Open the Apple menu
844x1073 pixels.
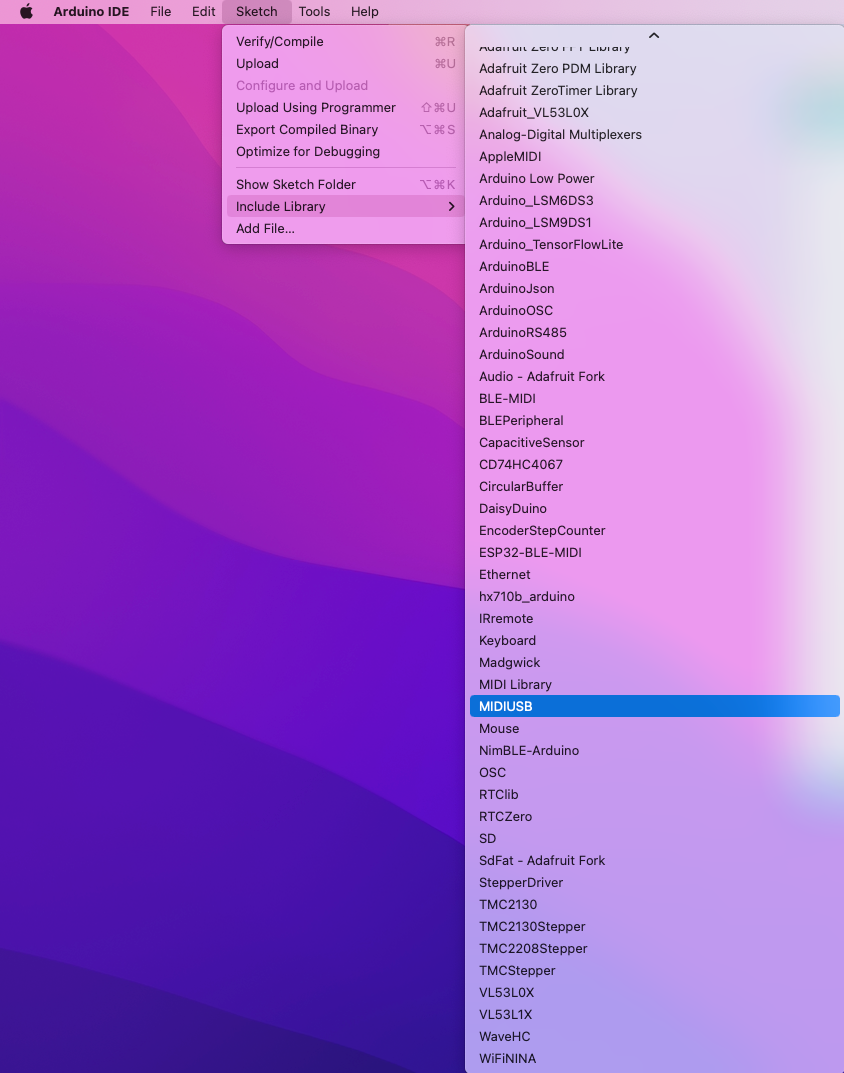(x=26, y=12)
